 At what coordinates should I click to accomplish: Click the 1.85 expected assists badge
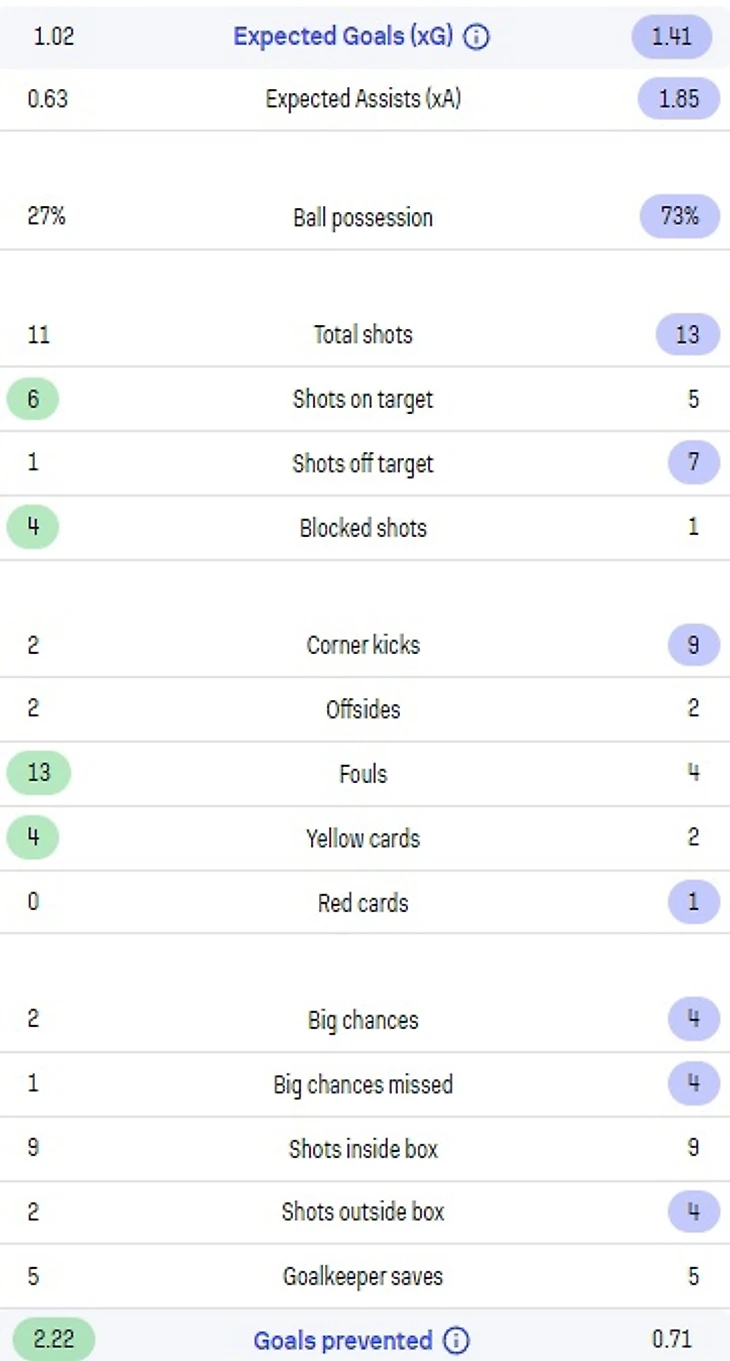pos(678,99)
